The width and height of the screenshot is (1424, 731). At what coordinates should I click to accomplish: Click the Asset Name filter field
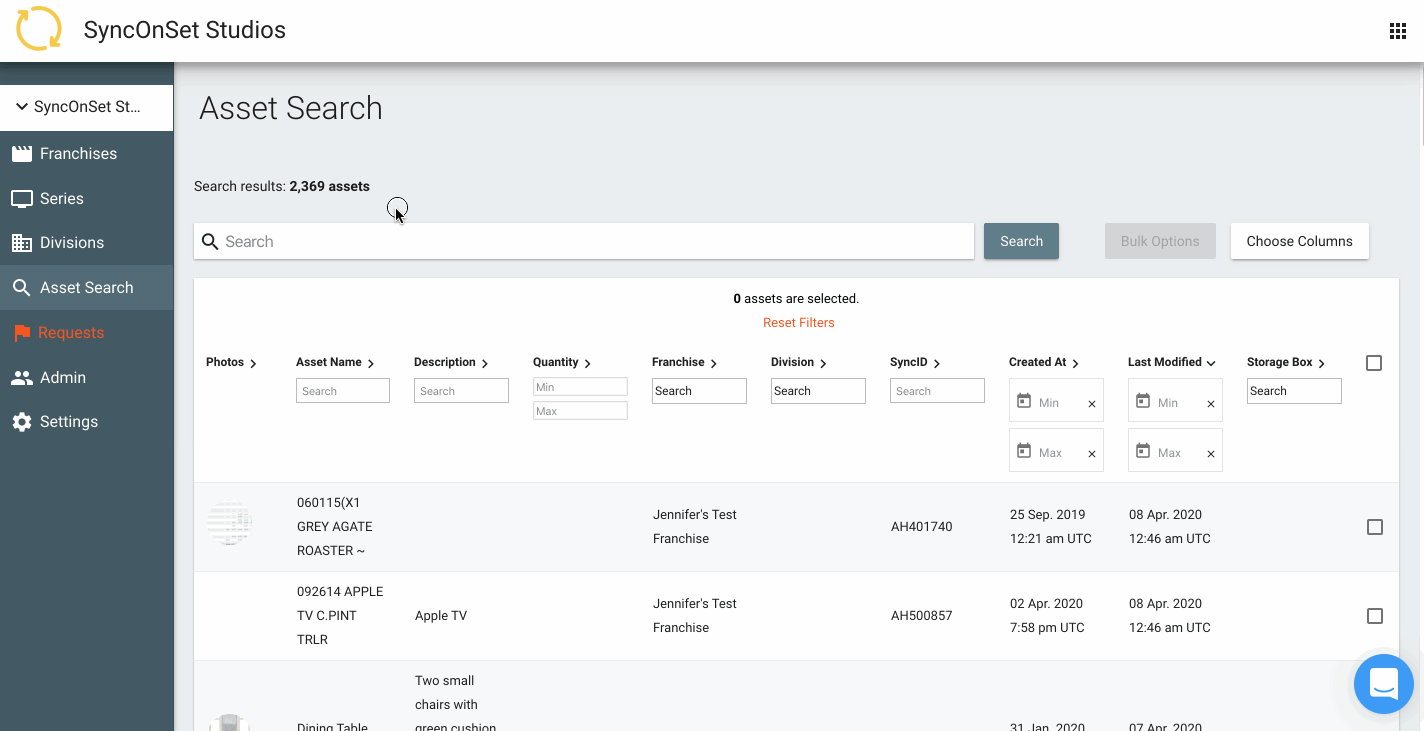coord(343,391)
